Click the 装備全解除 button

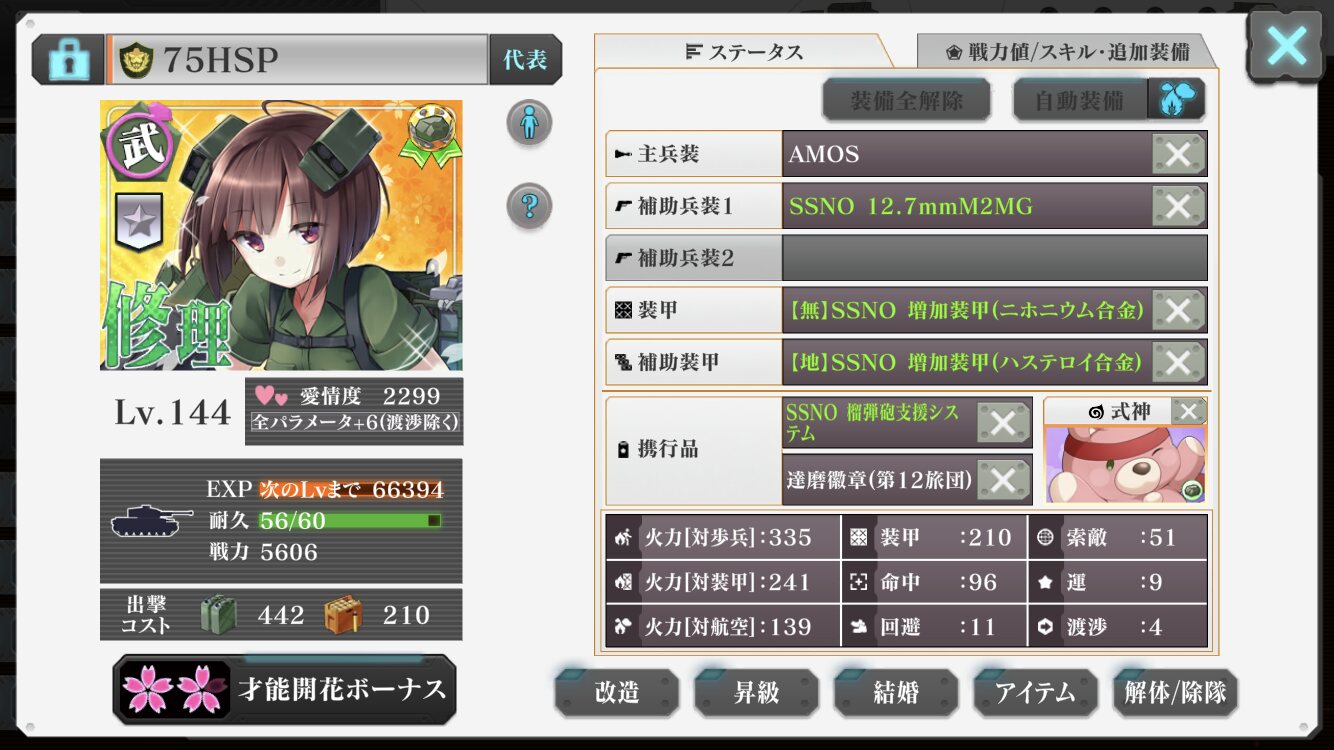pyautogui.click(x=906, y=100)
